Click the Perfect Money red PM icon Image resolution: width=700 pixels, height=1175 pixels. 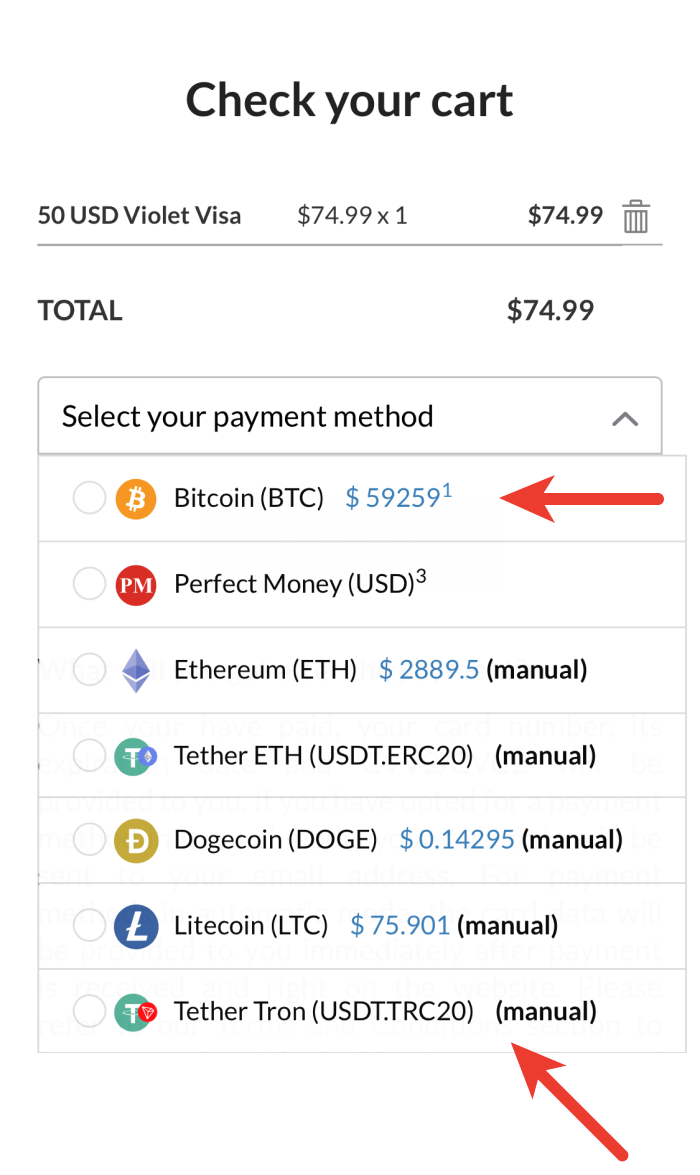pyautogui.click(x=135, y=584)
